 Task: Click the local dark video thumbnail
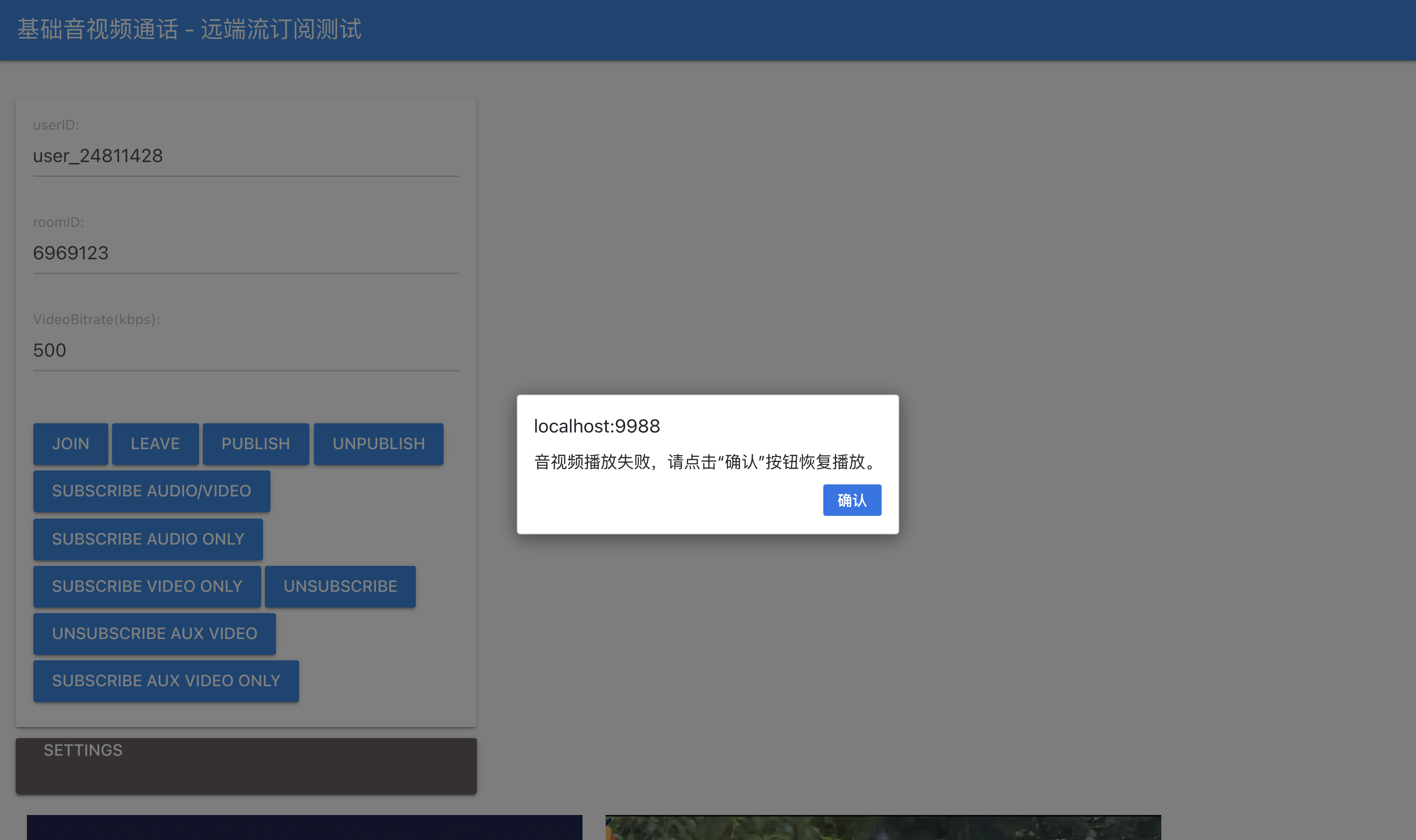[304, 827]
